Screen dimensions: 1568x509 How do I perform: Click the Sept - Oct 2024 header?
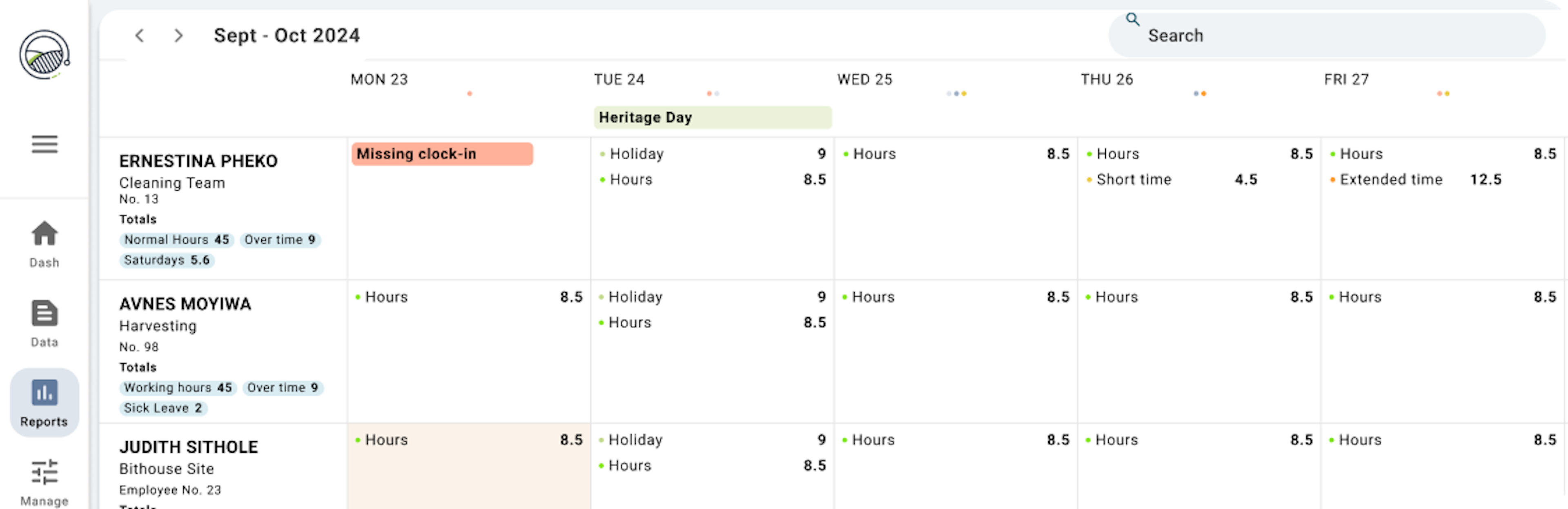pyautogui.click(x=288, y=35)
